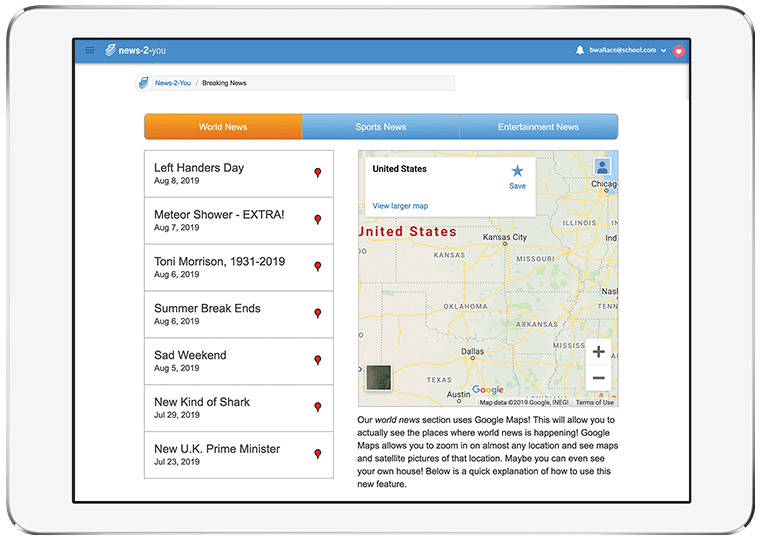Click map pin for Left Handers Day
This screenshot has height=540, width=760.
(x=317, y=173)
